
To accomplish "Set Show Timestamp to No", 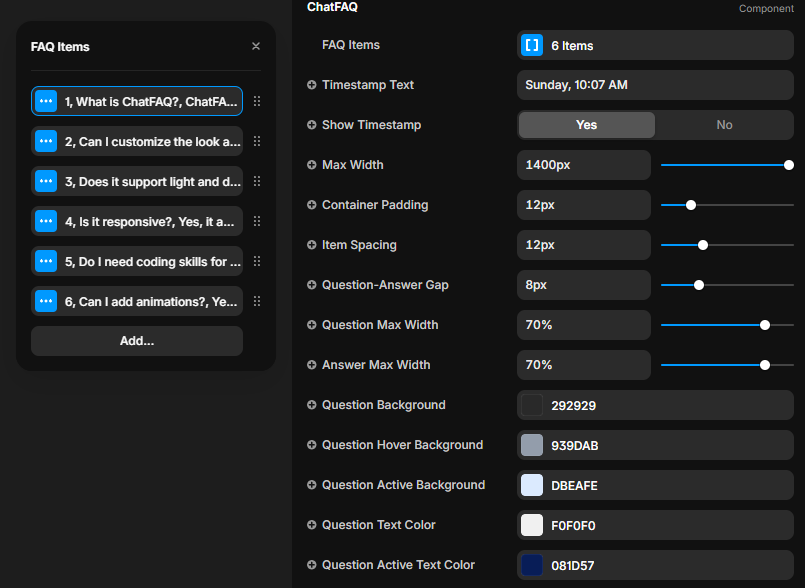I will (724, 125).
